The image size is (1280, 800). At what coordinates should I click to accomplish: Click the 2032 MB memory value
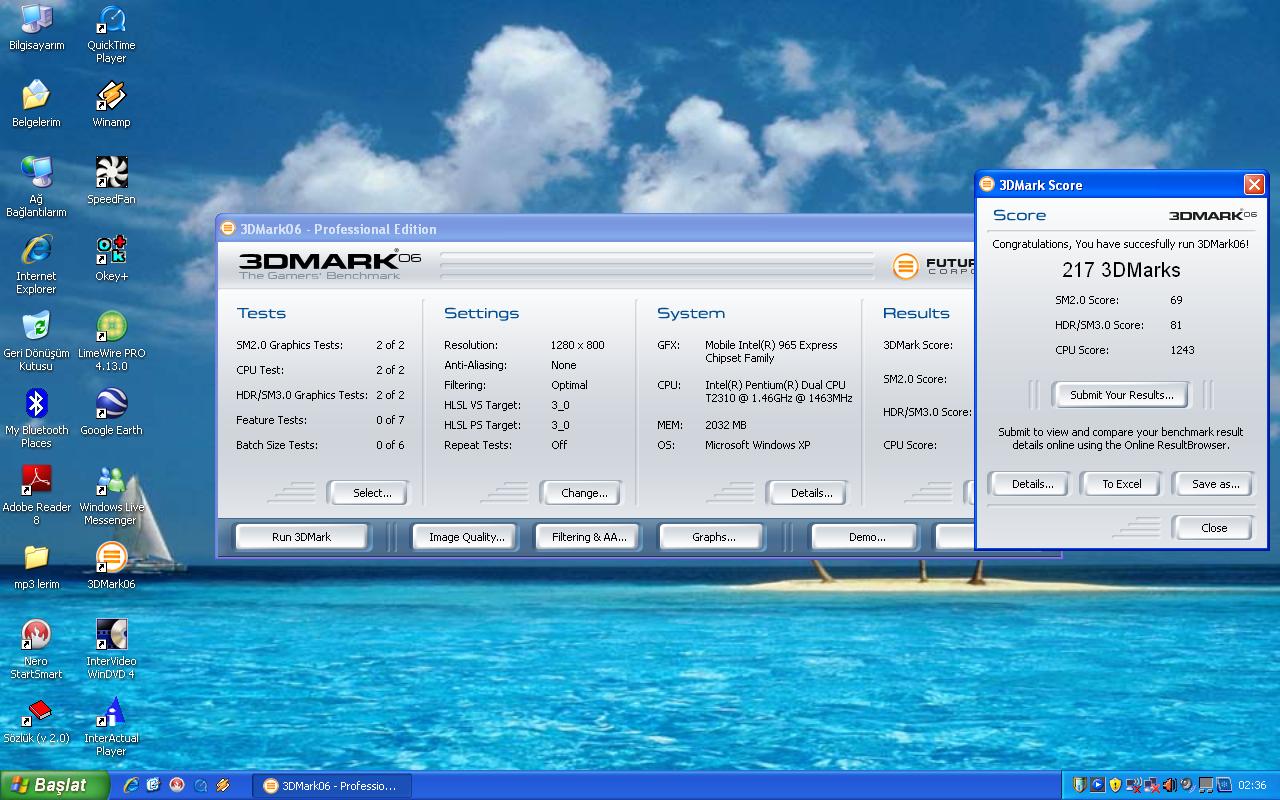pos(726,425)
